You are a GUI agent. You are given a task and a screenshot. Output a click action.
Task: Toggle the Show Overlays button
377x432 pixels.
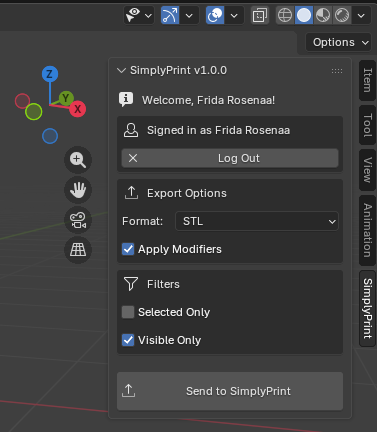[215, 15]
